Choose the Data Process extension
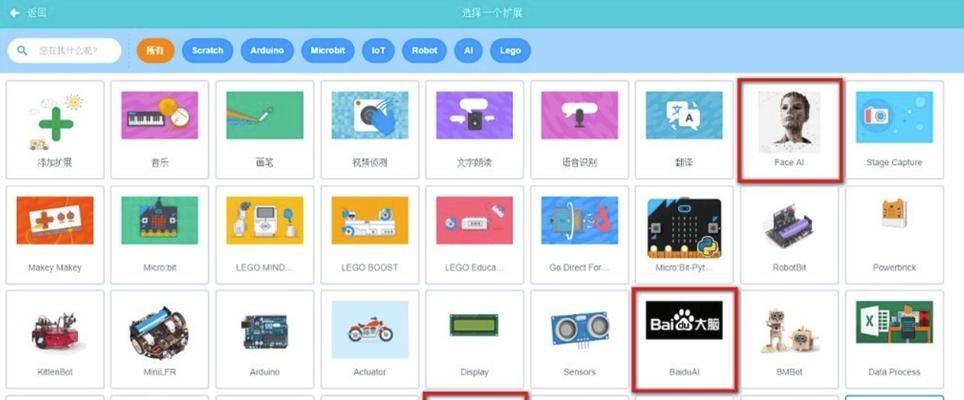964x400 pixels. click(895, 339)
